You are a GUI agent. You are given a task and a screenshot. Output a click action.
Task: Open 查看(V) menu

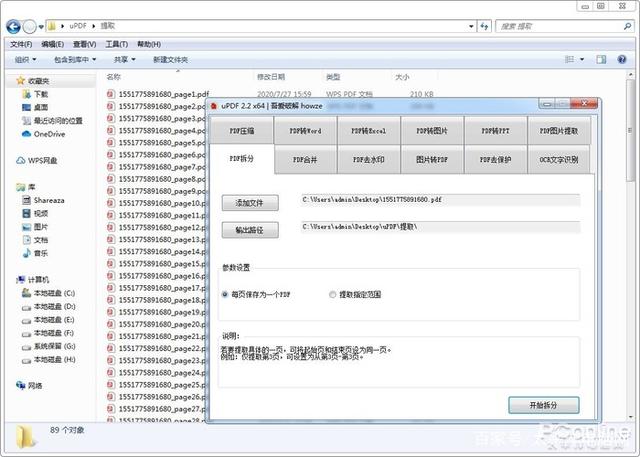click(84, 44)
